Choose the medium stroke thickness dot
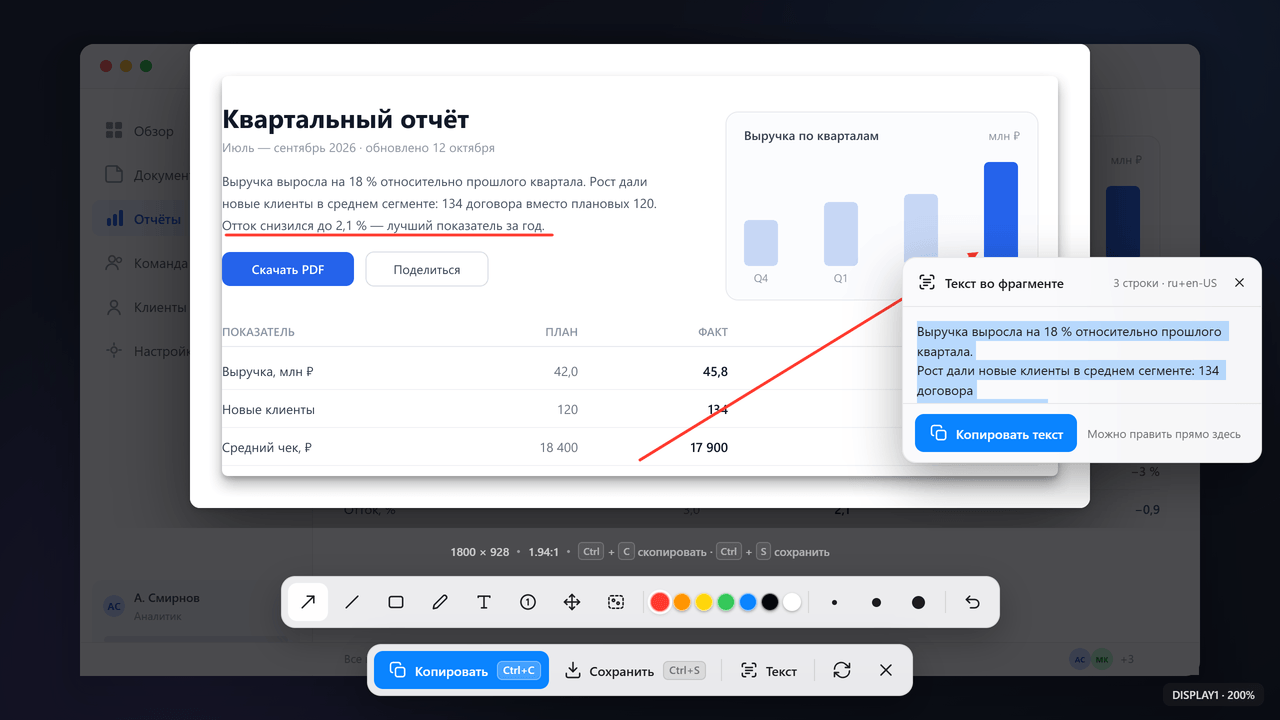The image size is (1280, 720). tap(876, 602)
